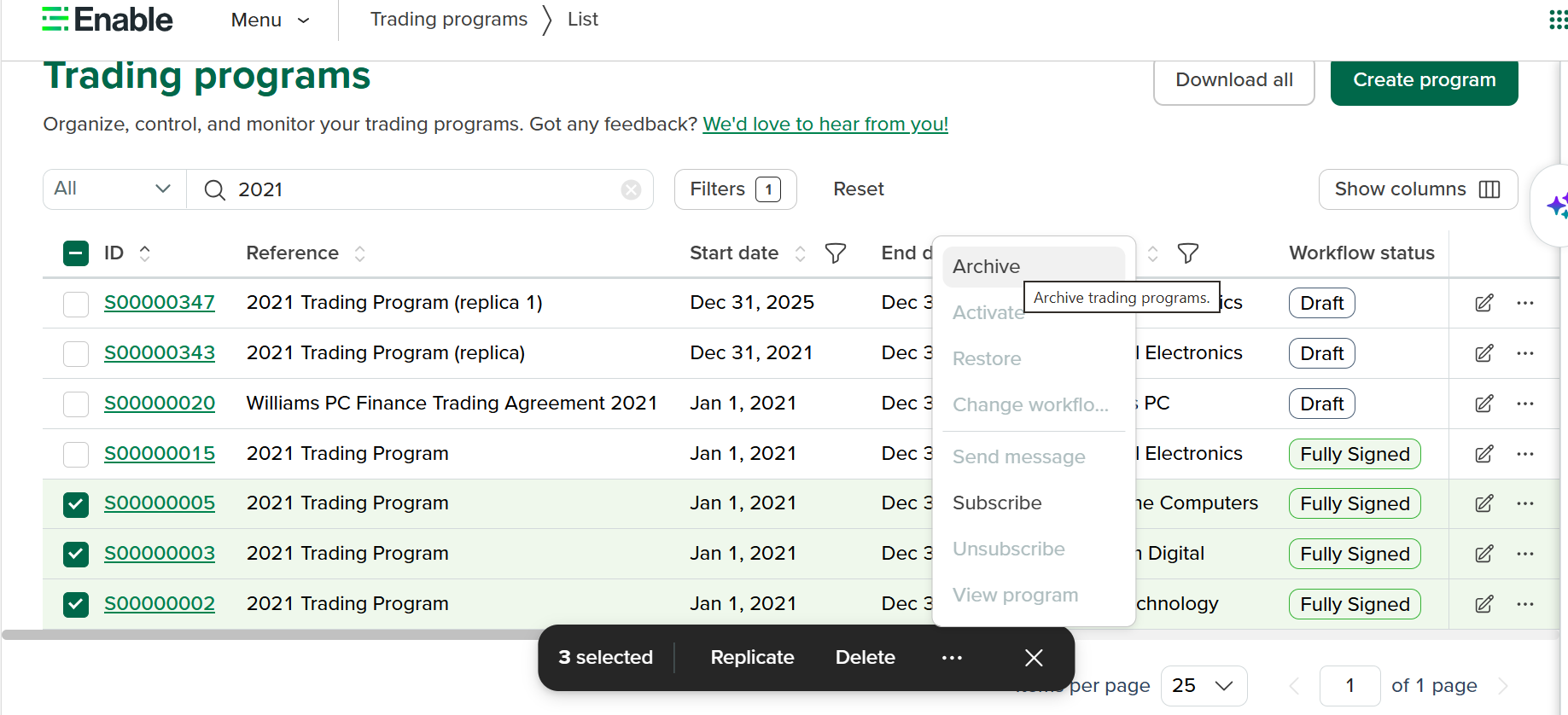This screenshot has height=715, width=1568.
Task: Sort by the ID column
Action: point(145,253)
